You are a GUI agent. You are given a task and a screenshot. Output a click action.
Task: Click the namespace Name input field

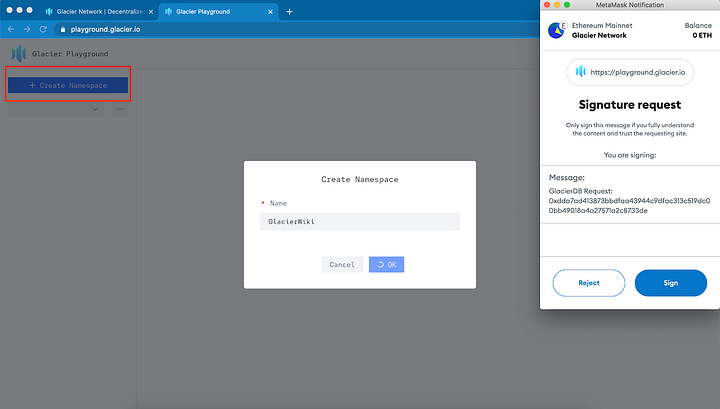(x=360, y=221)
